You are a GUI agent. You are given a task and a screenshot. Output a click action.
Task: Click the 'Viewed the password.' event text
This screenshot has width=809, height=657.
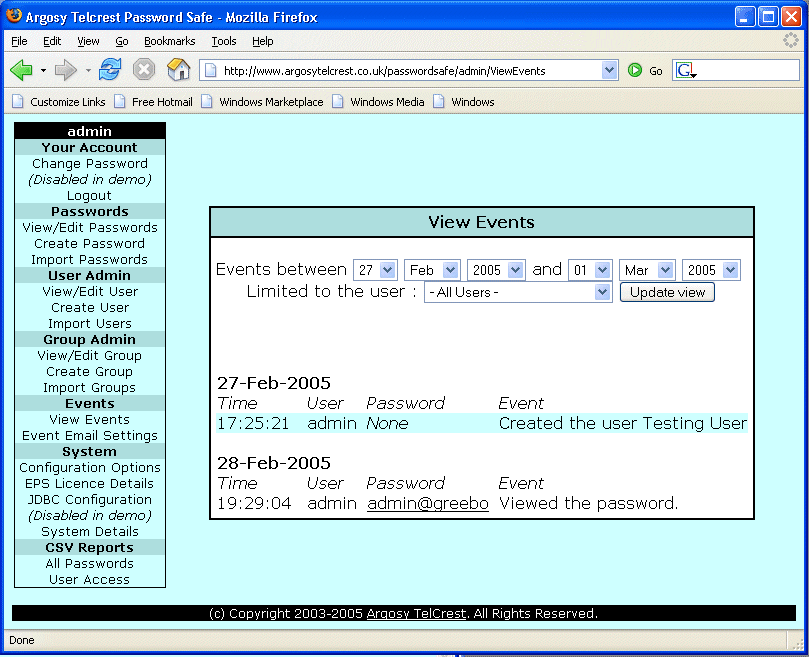tap(588, 503)
